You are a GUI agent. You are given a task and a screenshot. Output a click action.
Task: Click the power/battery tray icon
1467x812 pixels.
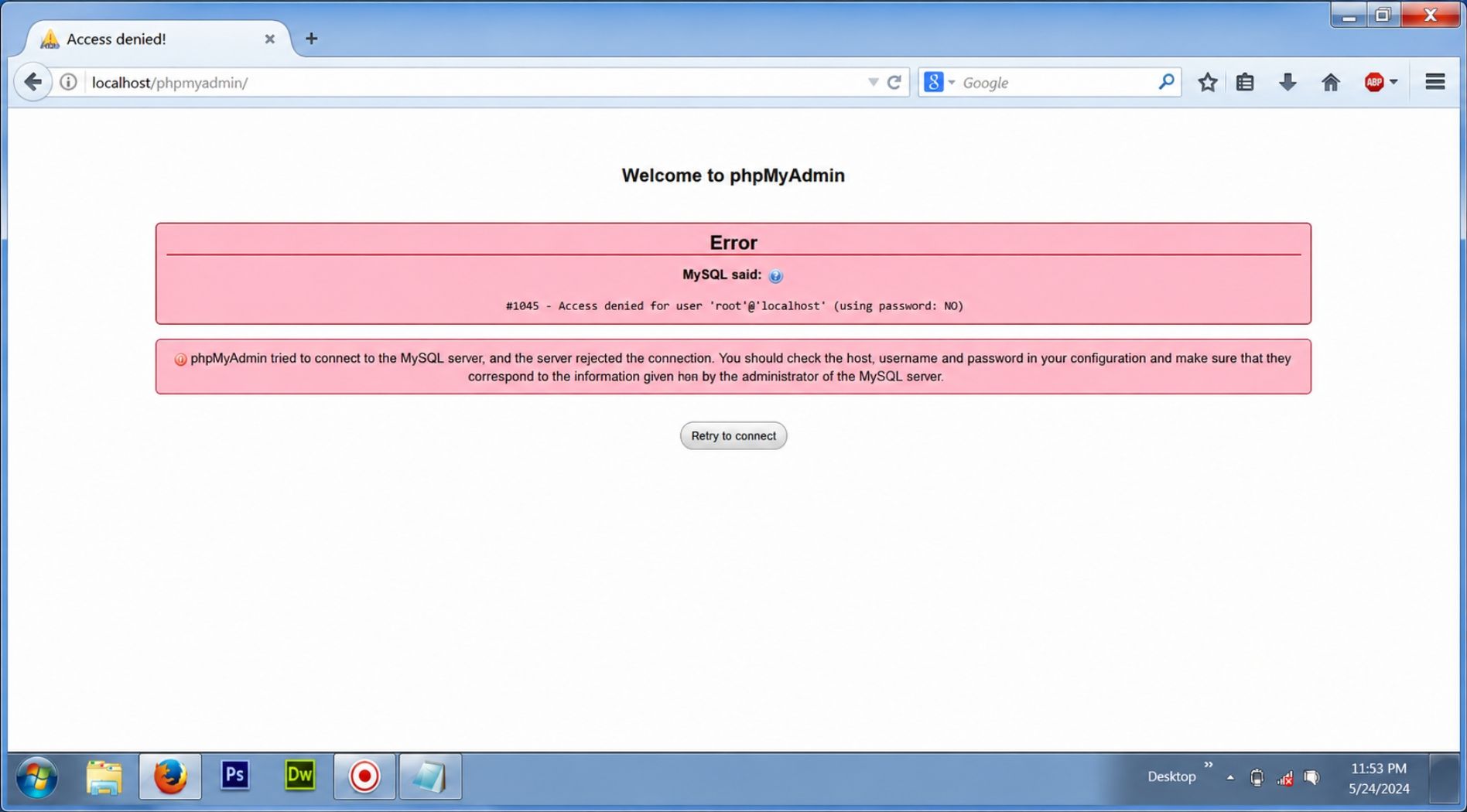pyautogui.click(x=1257, y=778)
